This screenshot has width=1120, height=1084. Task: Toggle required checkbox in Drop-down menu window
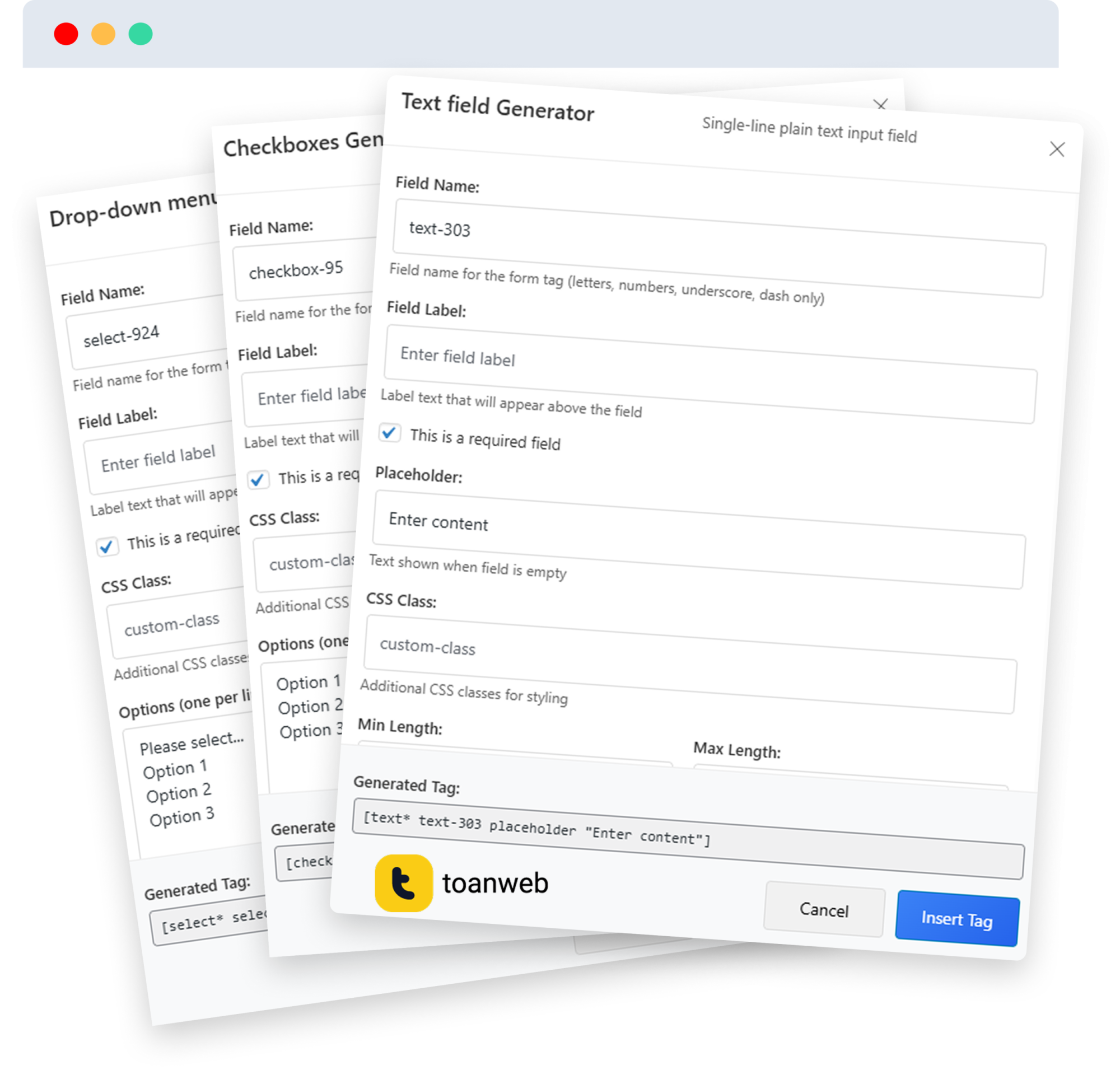[x=107, y=547]
